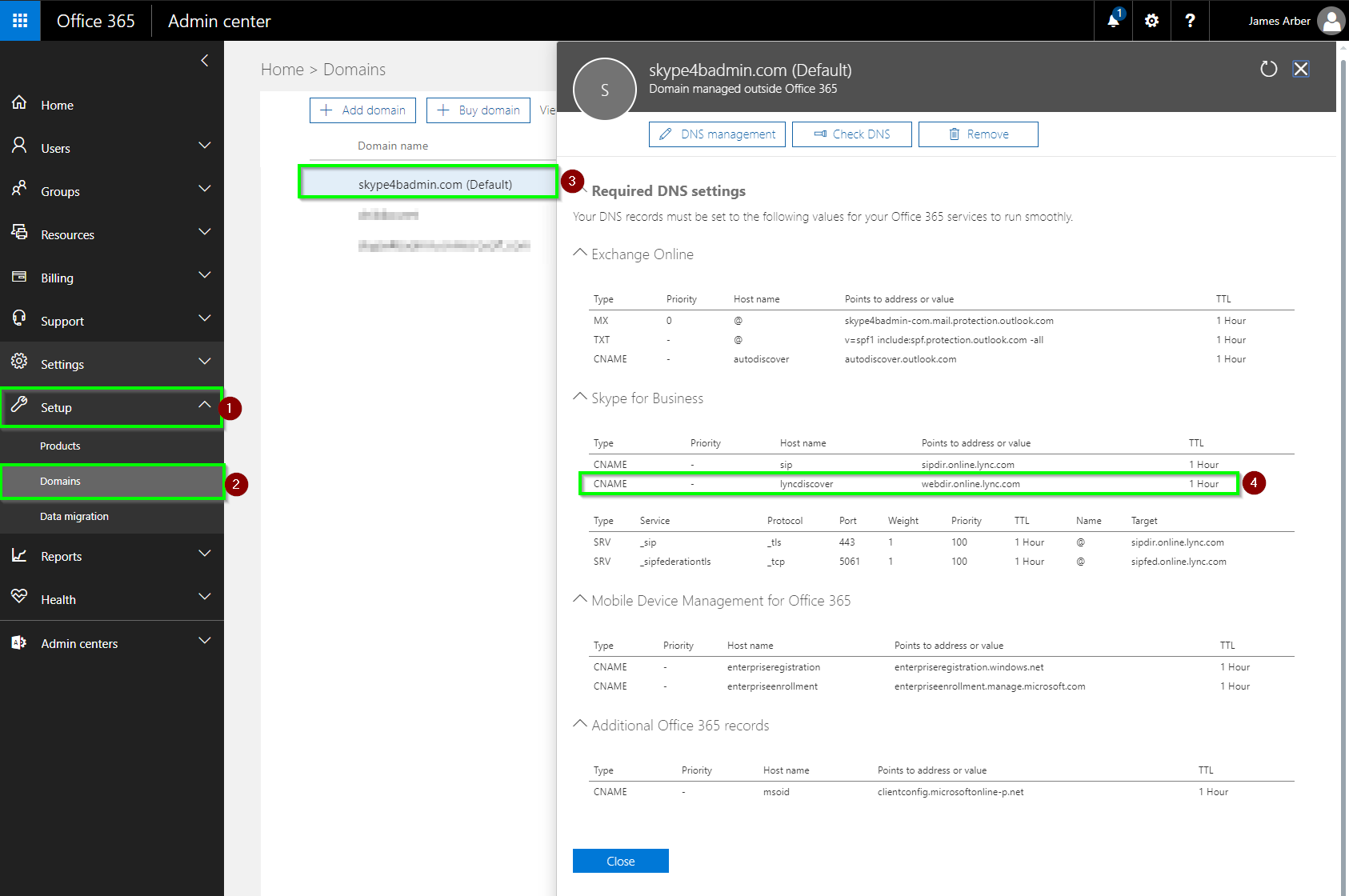Open the notifications bell
The image size is (1349, 896).
pyautogui.click(x=1113, y=21)
